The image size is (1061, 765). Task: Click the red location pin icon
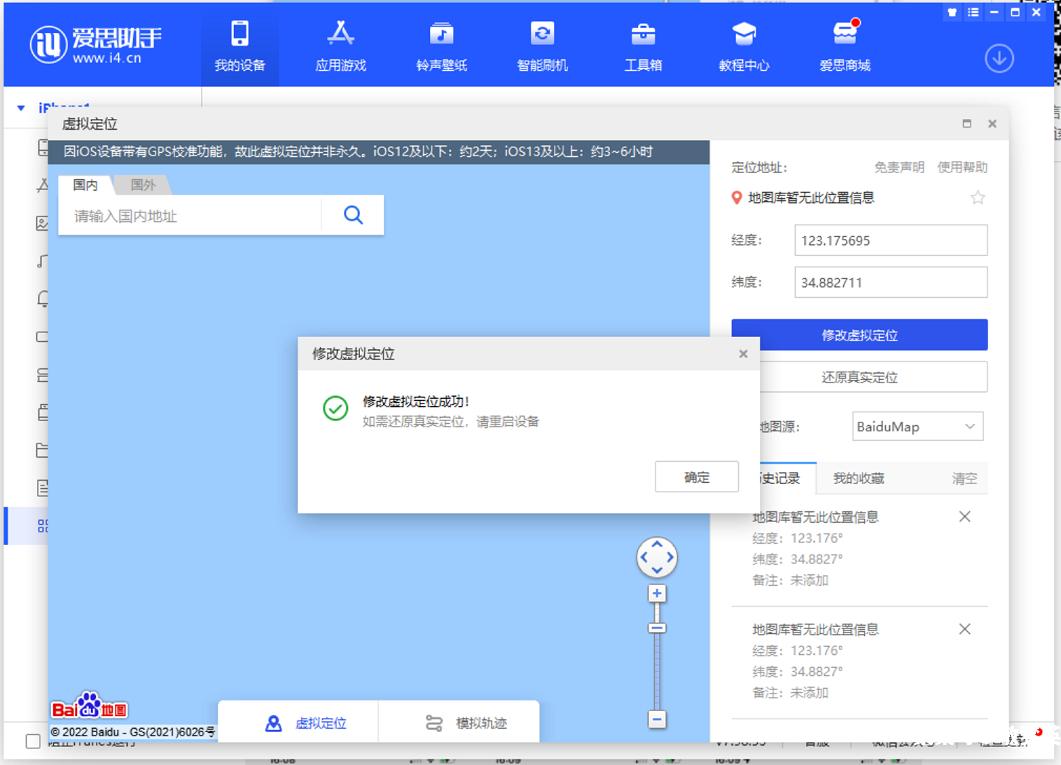click(x=737, y=198)
